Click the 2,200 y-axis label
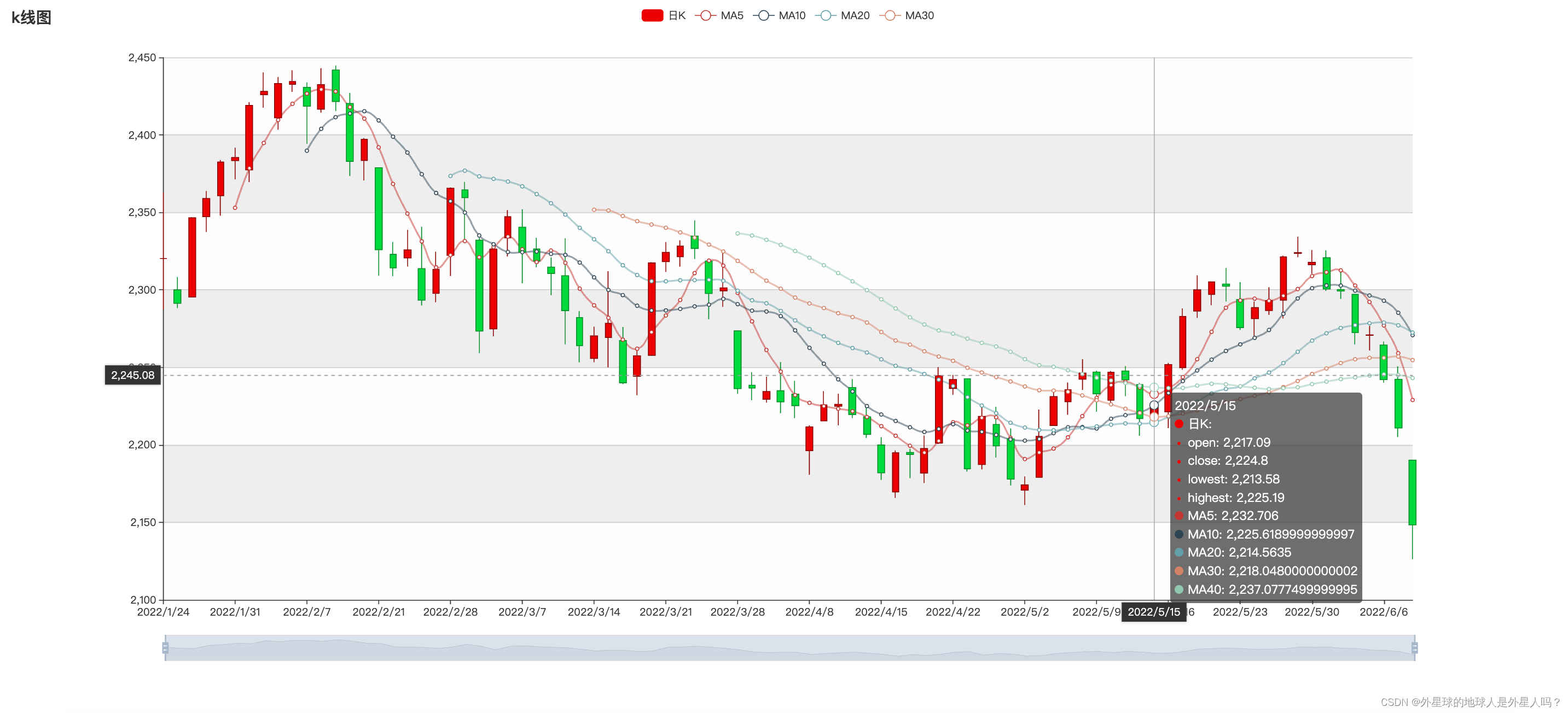 point(142,445)
